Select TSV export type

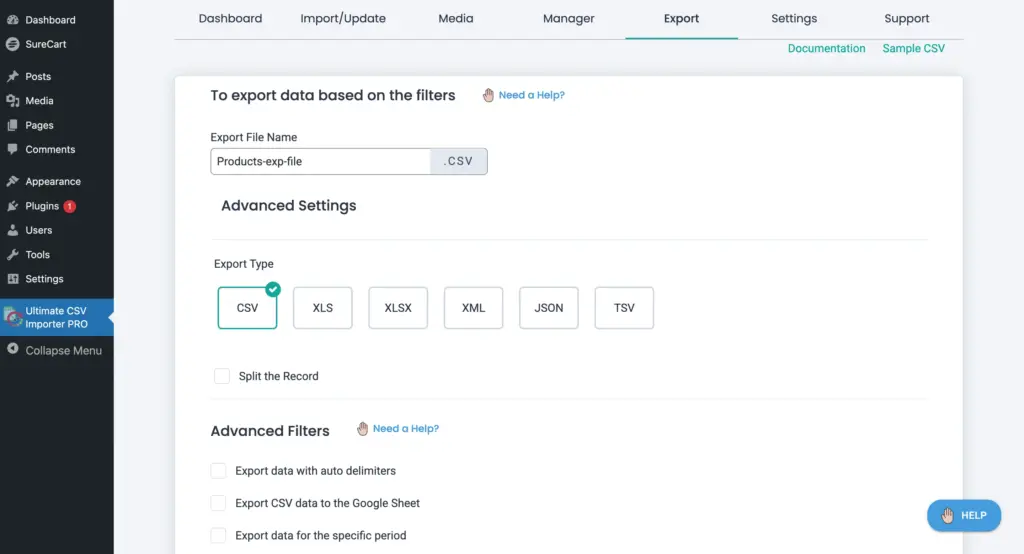tap(624, 308)
